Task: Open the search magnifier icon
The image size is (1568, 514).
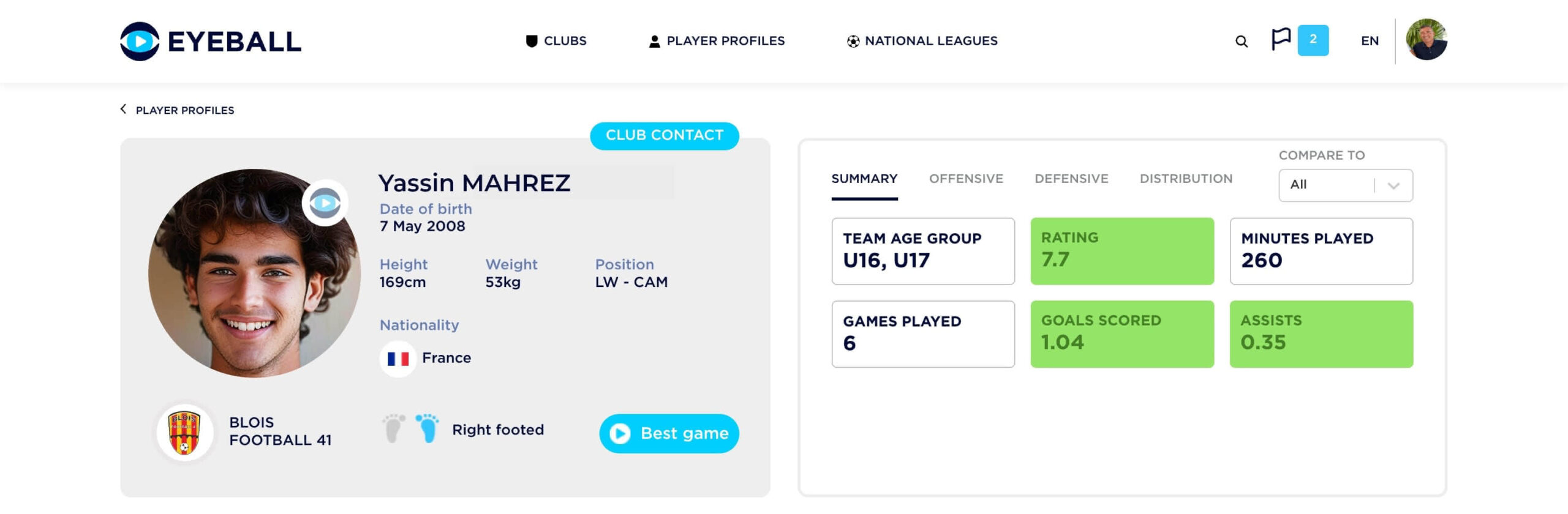Action: pos(1242,41)
